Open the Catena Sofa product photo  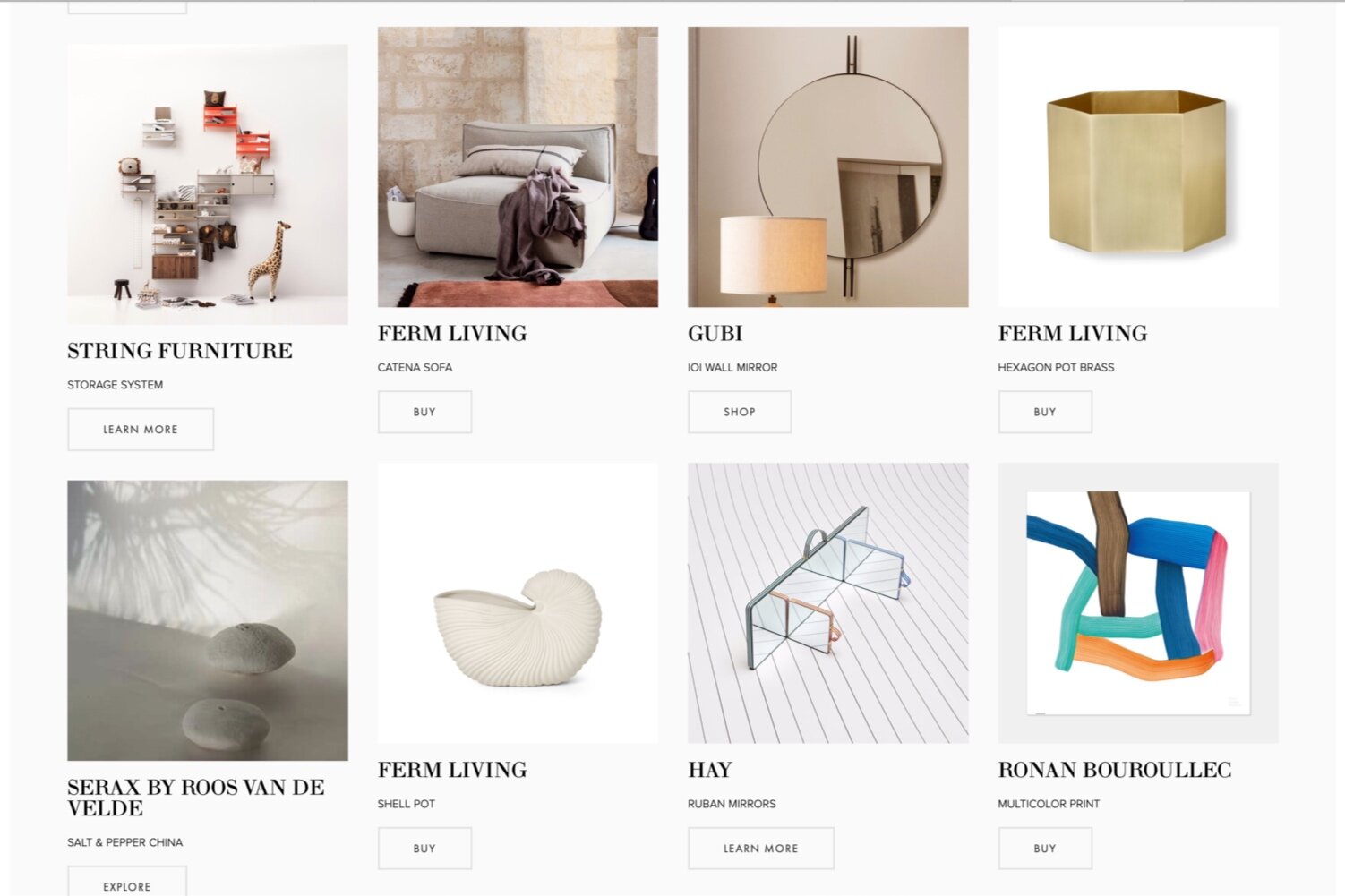[x=518, y=167]
